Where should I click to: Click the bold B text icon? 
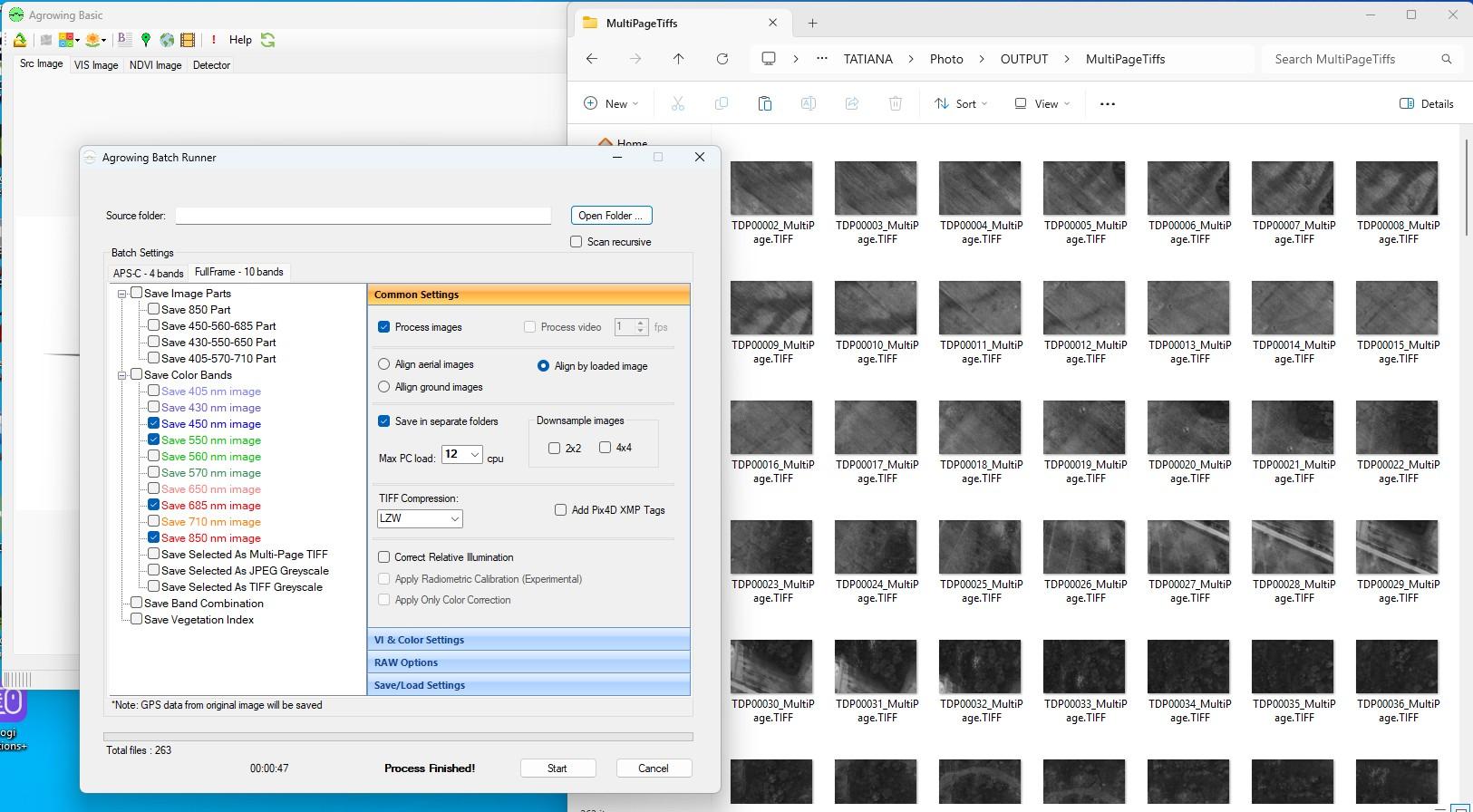(124, 40)
